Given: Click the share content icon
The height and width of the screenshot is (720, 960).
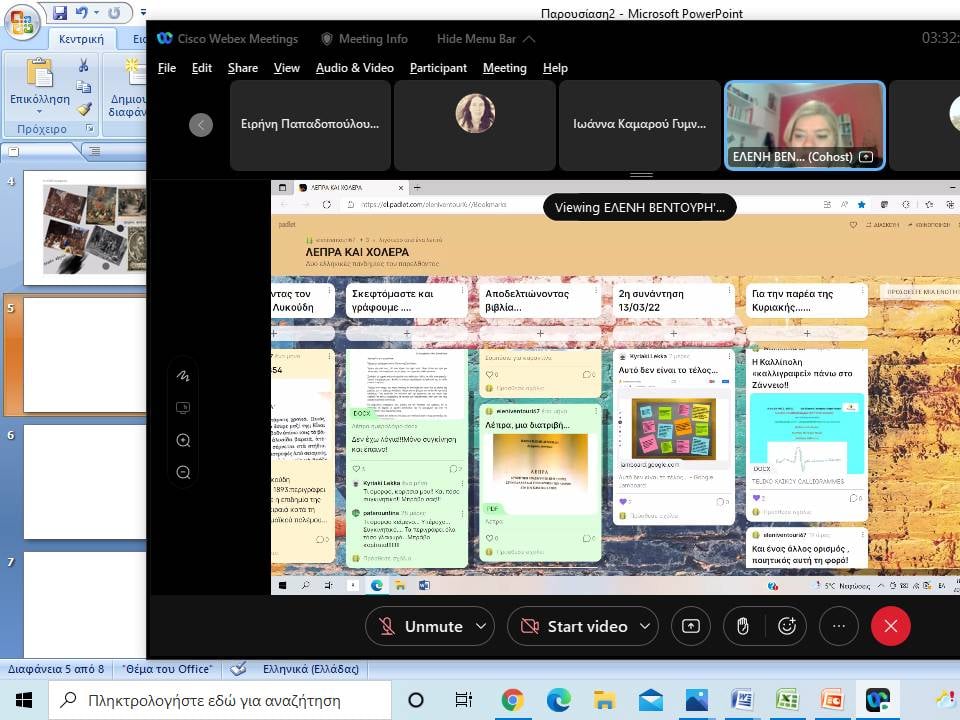Looking at the screenshot, I should (690, 626).
